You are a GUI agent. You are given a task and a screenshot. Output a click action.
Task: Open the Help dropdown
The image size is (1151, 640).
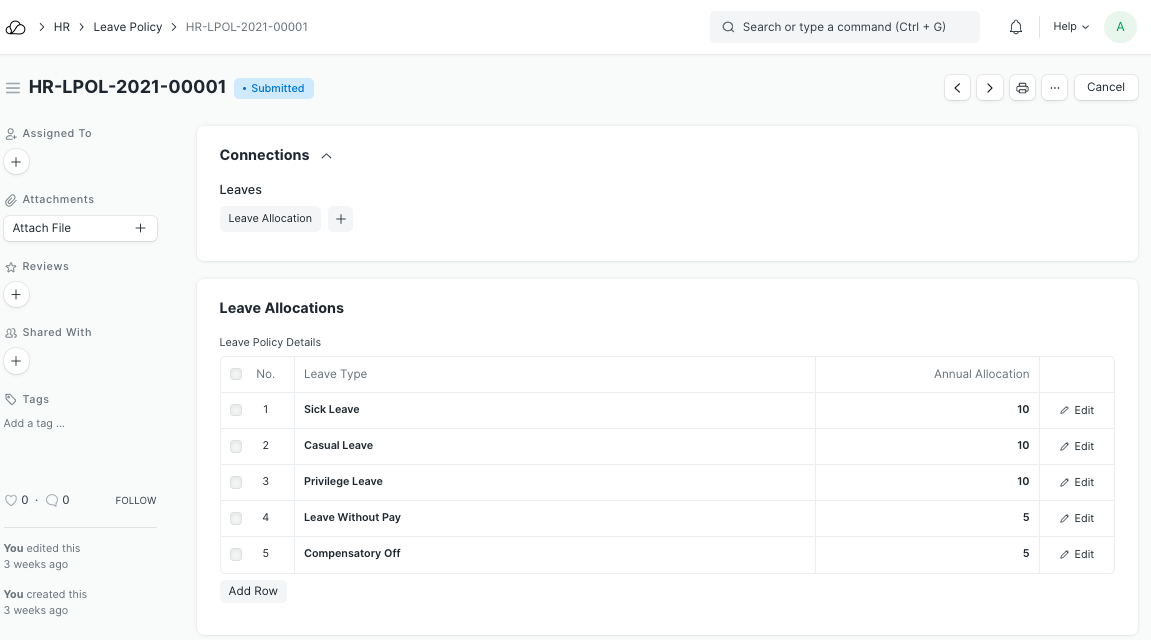[x=1071, y=27]
